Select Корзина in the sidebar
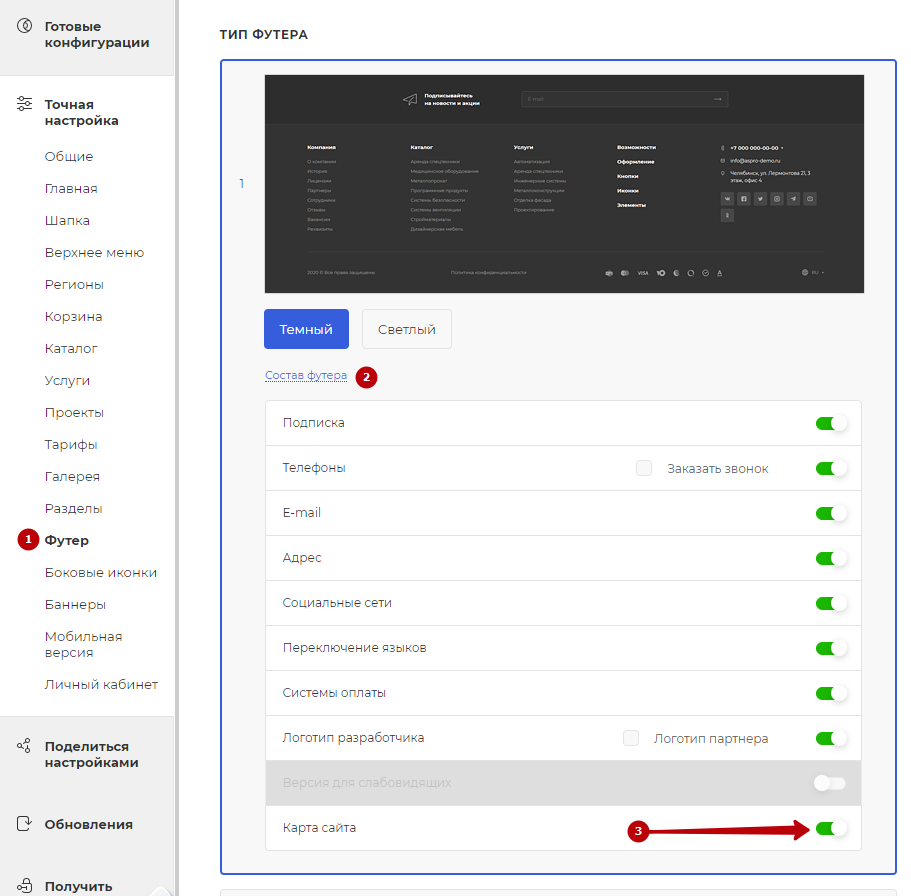The height and width of the screenshot is (896, 911). tap(73, 316)
